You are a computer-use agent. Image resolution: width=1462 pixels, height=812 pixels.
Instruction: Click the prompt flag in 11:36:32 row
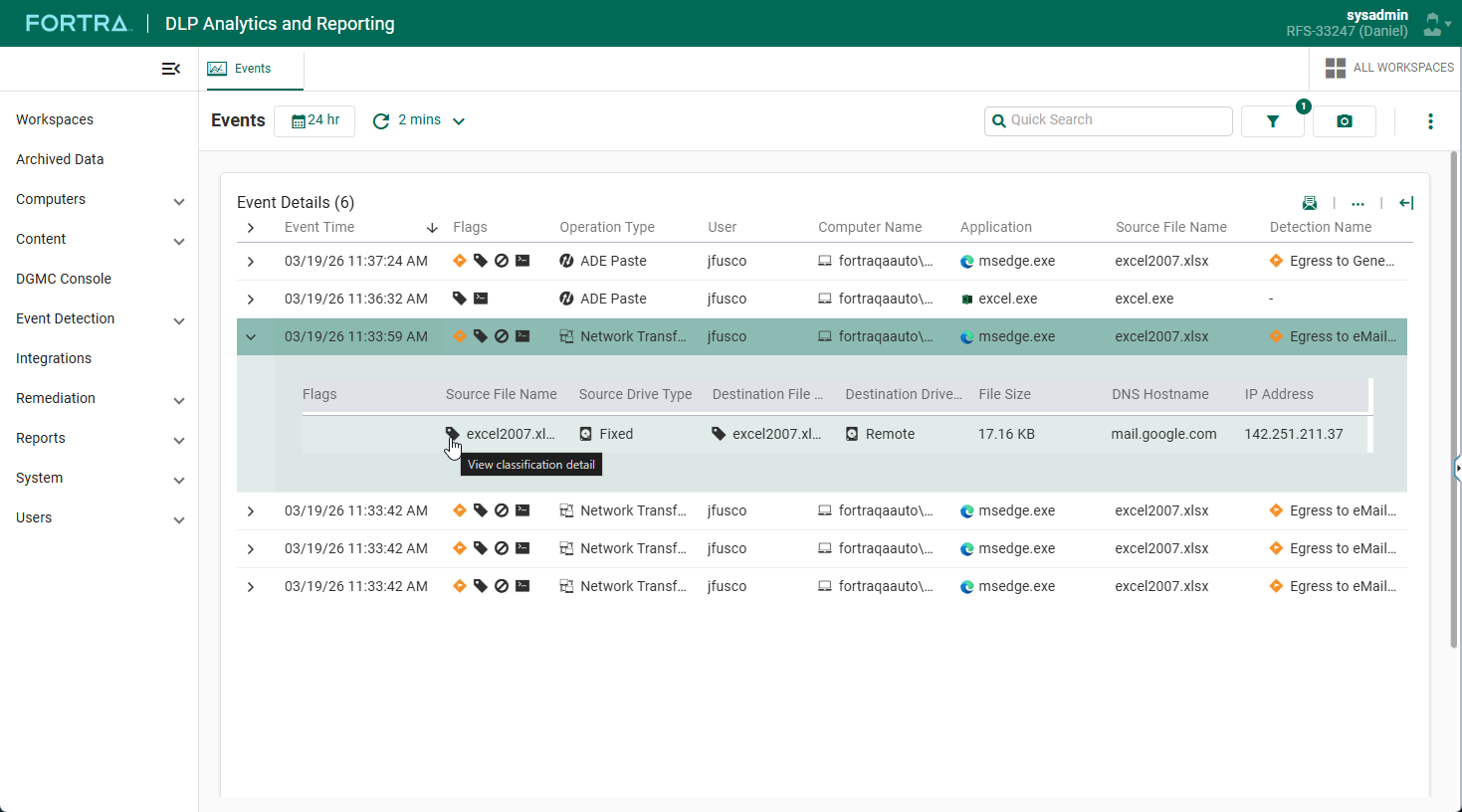(481, 299)
